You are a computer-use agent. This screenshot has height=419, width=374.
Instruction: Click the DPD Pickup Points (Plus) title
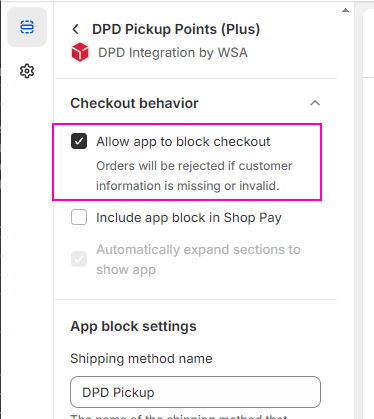click(176, 29)
